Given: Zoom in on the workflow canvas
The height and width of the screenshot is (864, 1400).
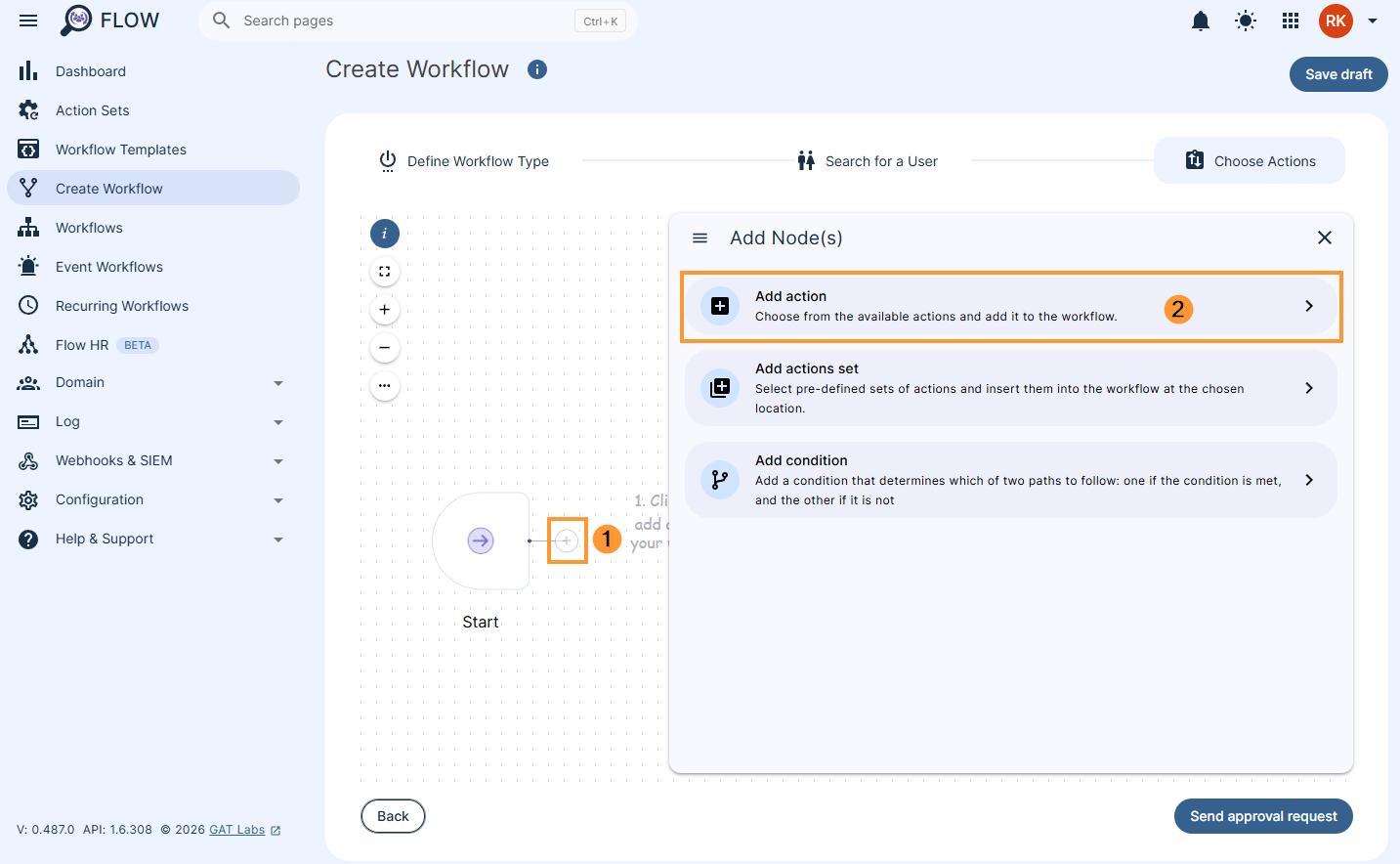Looking at the screenshot, I should [385, 310].
